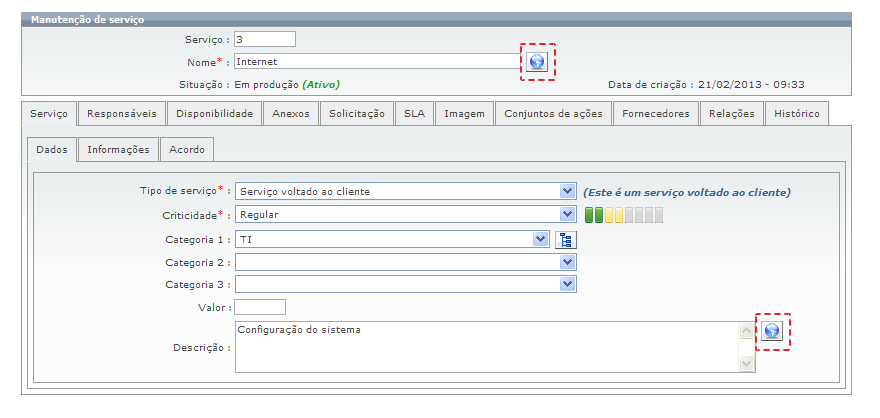
Task: Open the Categoria 3 dropdown
Action: (406, 284)
